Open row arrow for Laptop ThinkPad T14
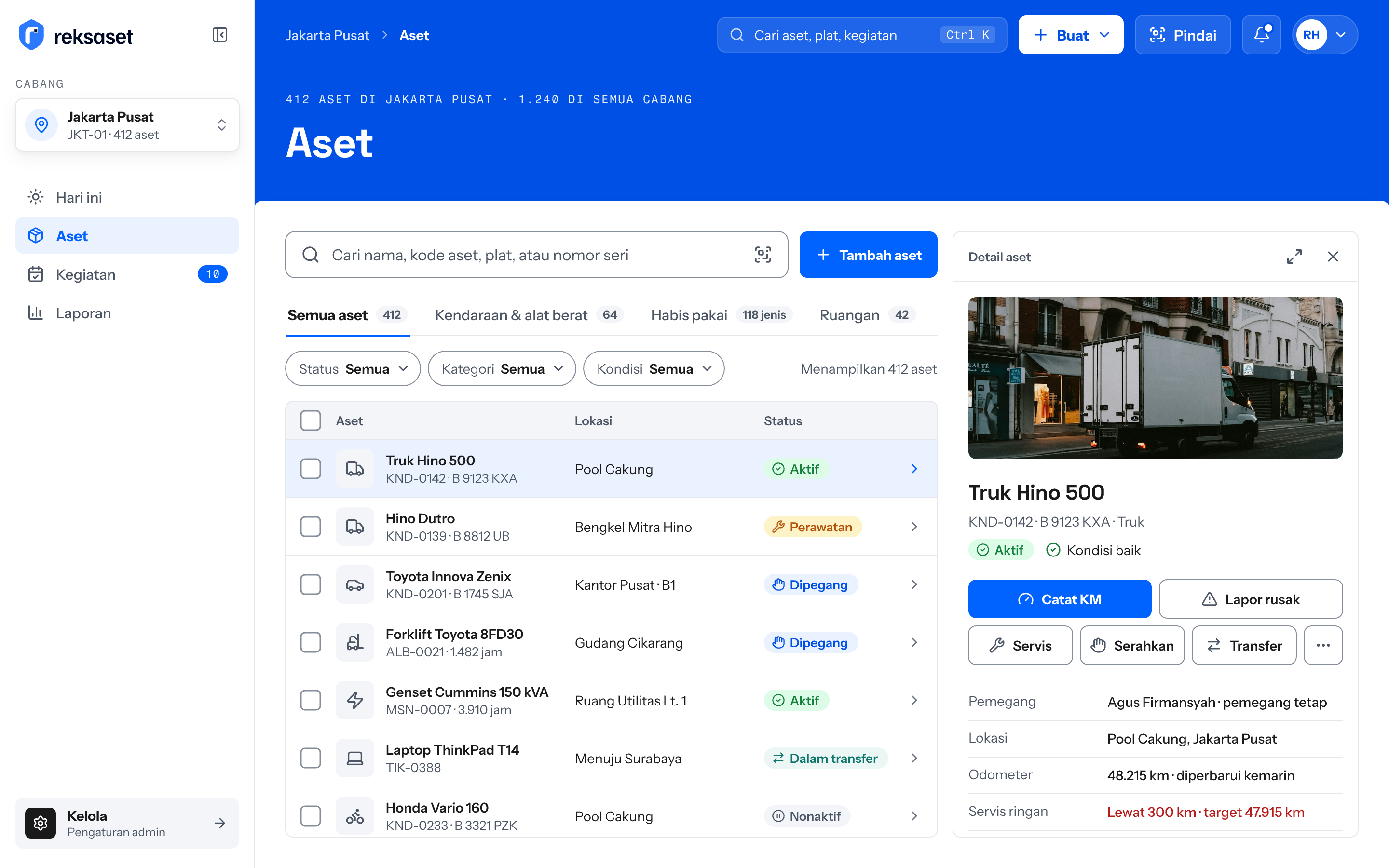The width and height of the screenshot is (1389, 868). 914,759
